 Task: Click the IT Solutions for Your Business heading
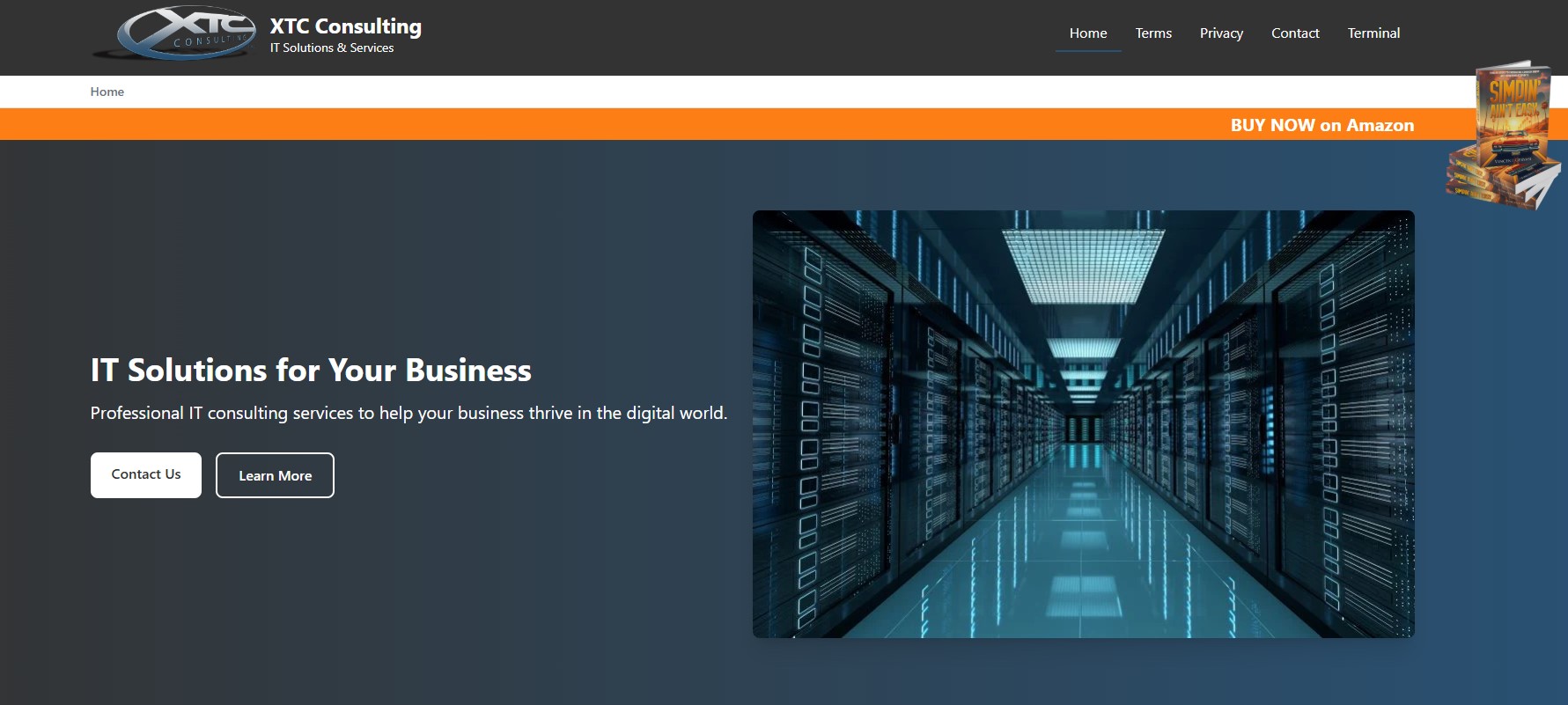[x=311, y=371]
